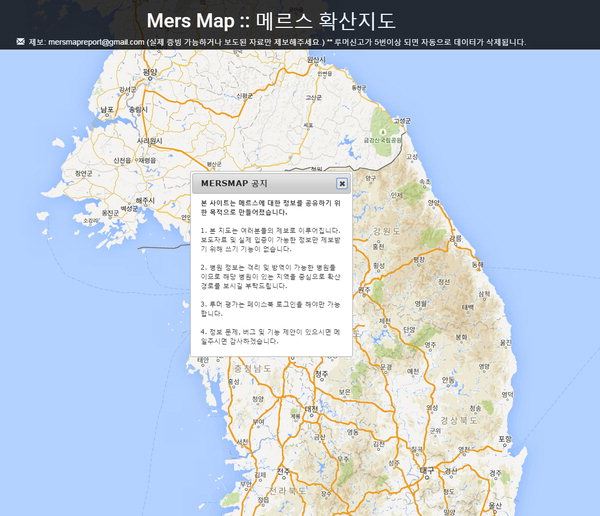Click the 영덕 coastal label
Viewport: 600px width, 516px height.
point(507,394)
